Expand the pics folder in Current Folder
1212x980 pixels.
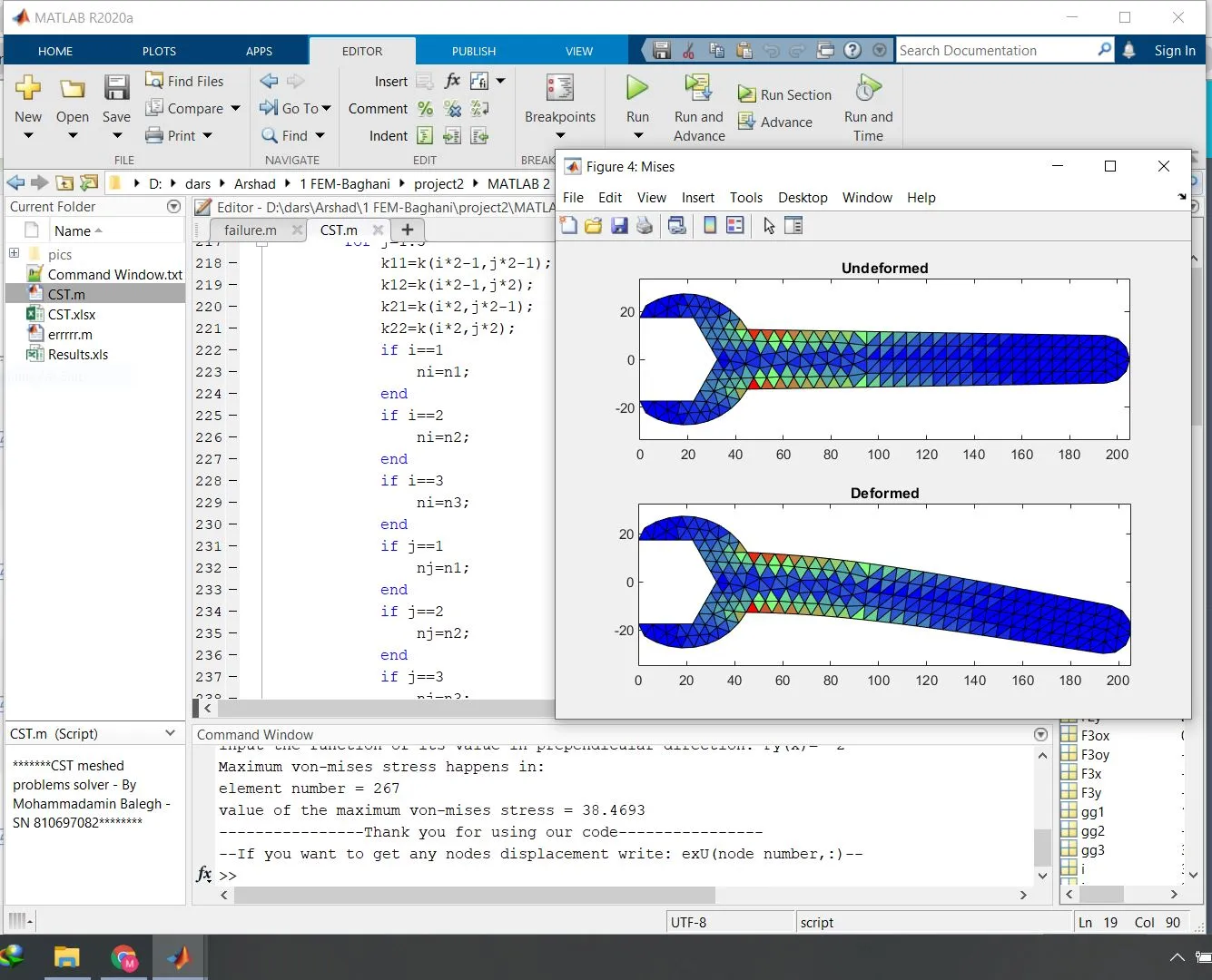pyautogui.click(x=14, y=253)
